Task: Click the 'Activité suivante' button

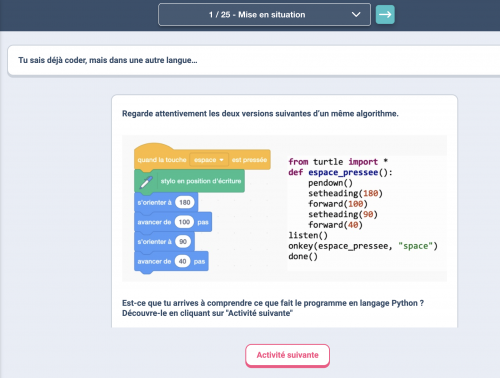Action: (x=287, y=355)
